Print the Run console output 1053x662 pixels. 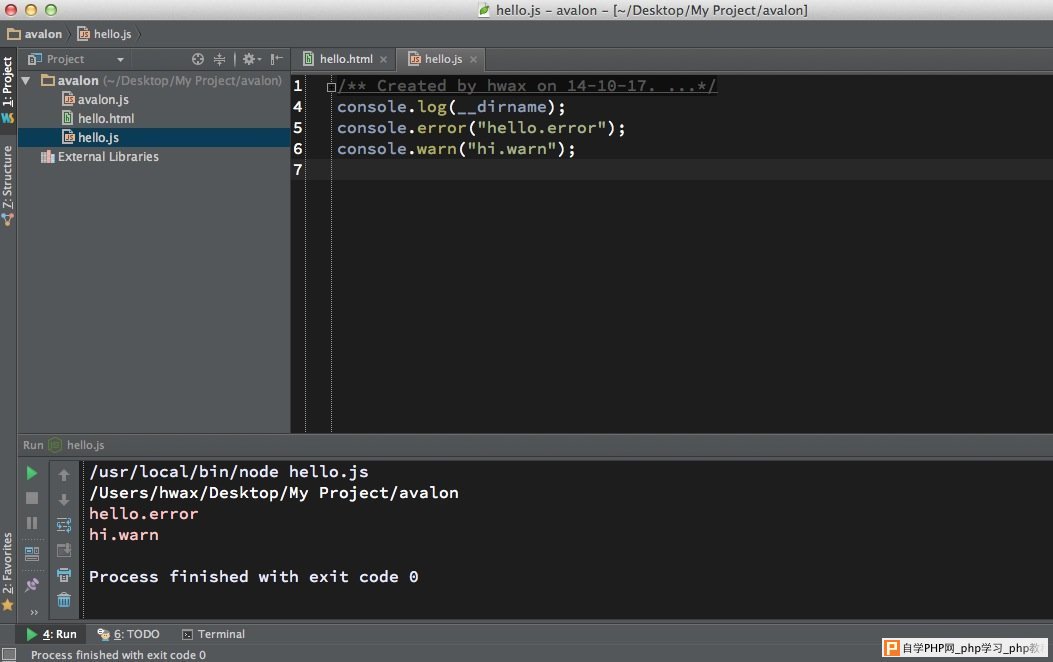pyautogui.click(x=64, y=575)
